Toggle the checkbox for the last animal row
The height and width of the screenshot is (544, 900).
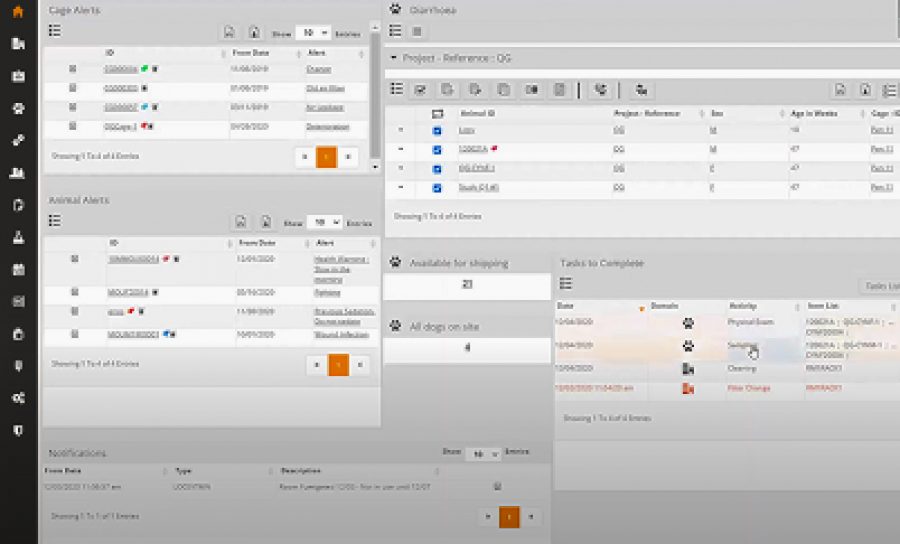tap(437, 187)
